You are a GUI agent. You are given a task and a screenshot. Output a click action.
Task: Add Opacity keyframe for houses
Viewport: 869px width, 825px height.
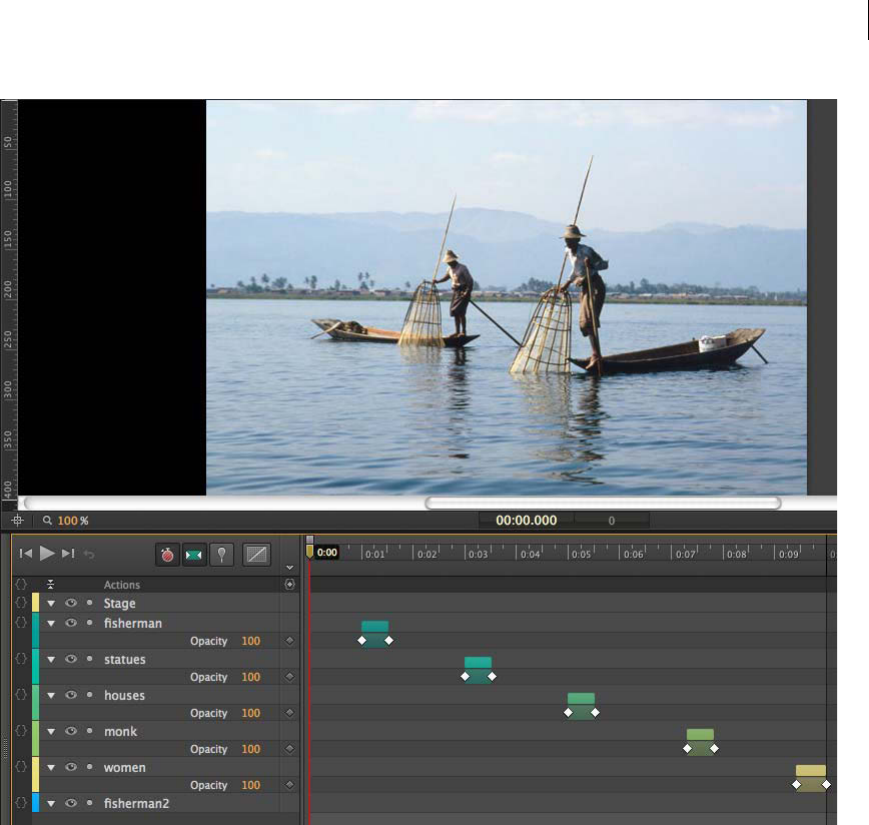tap(289, 713)
